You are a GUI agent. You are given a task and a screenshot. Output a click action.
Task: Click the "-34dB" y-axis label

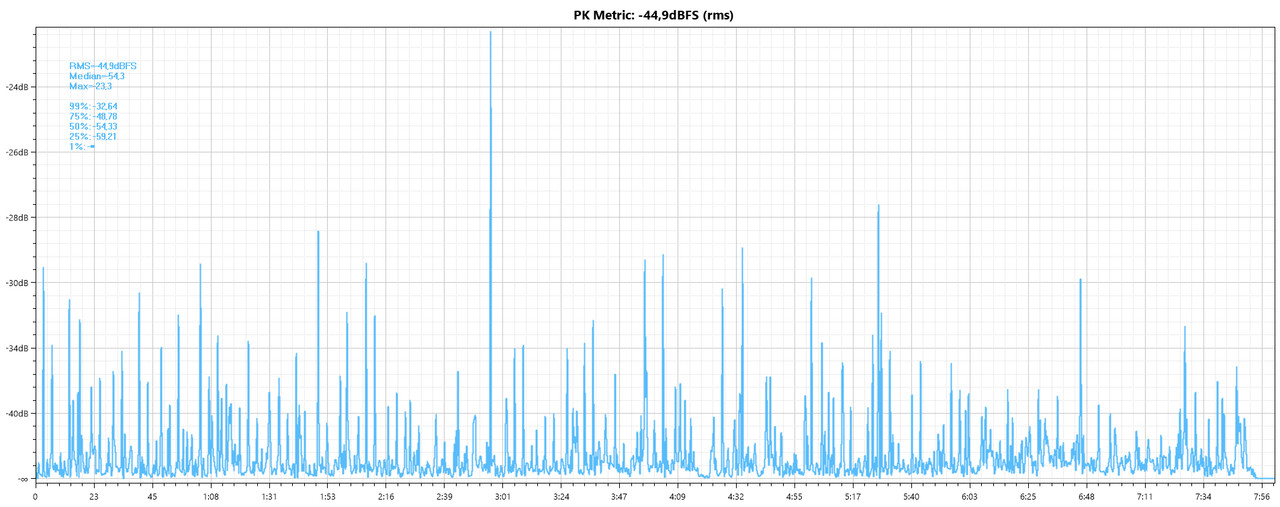17,348
